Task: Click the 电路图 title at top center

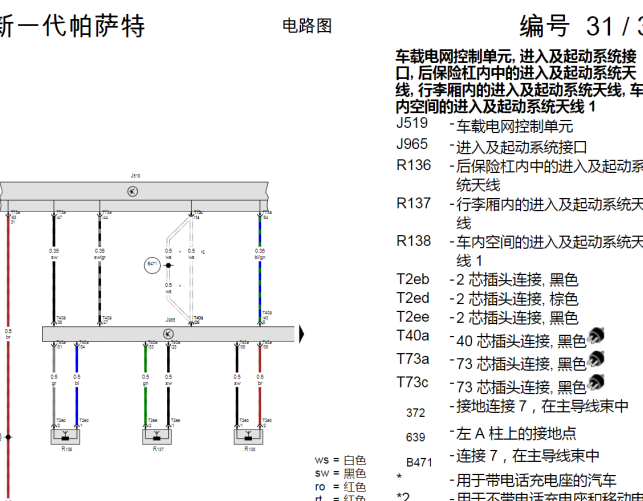Action: pos(307,26)
